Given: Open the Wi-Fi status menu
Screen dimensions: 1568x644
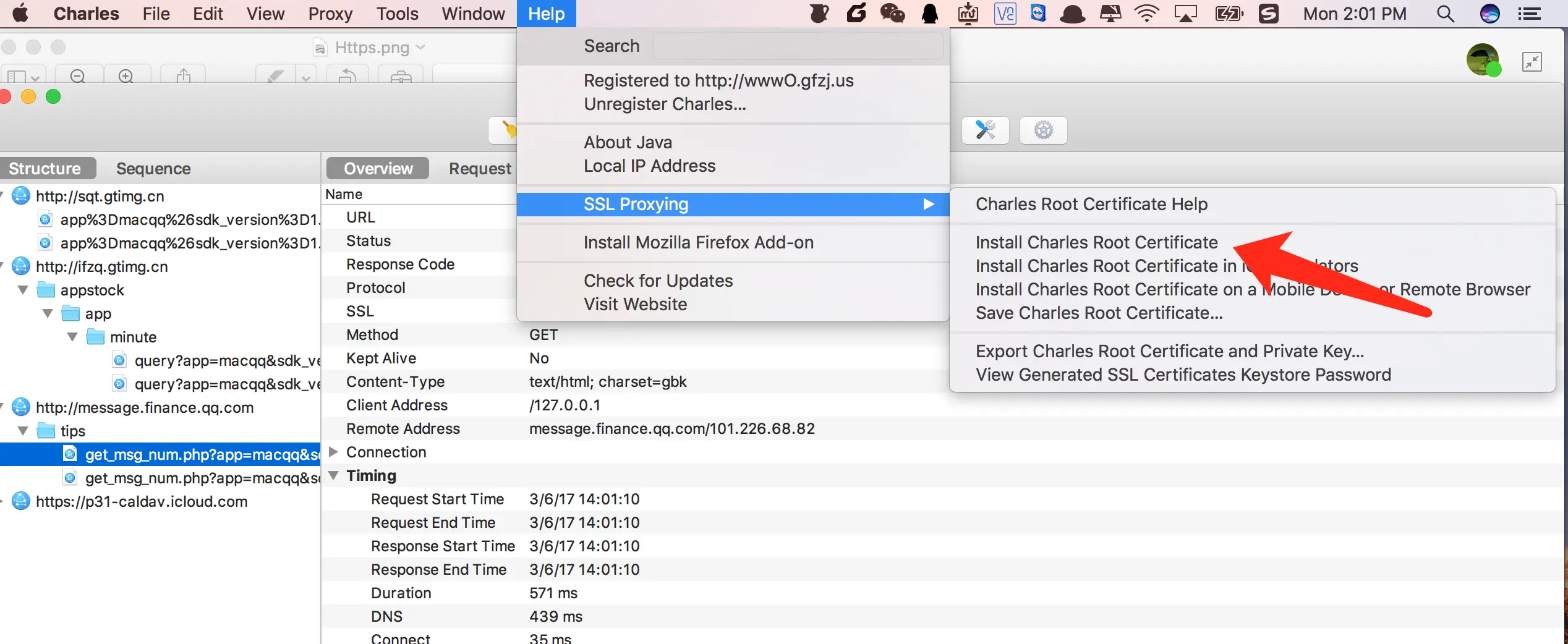Looking at the screenshot, I should click(1146, 14).
